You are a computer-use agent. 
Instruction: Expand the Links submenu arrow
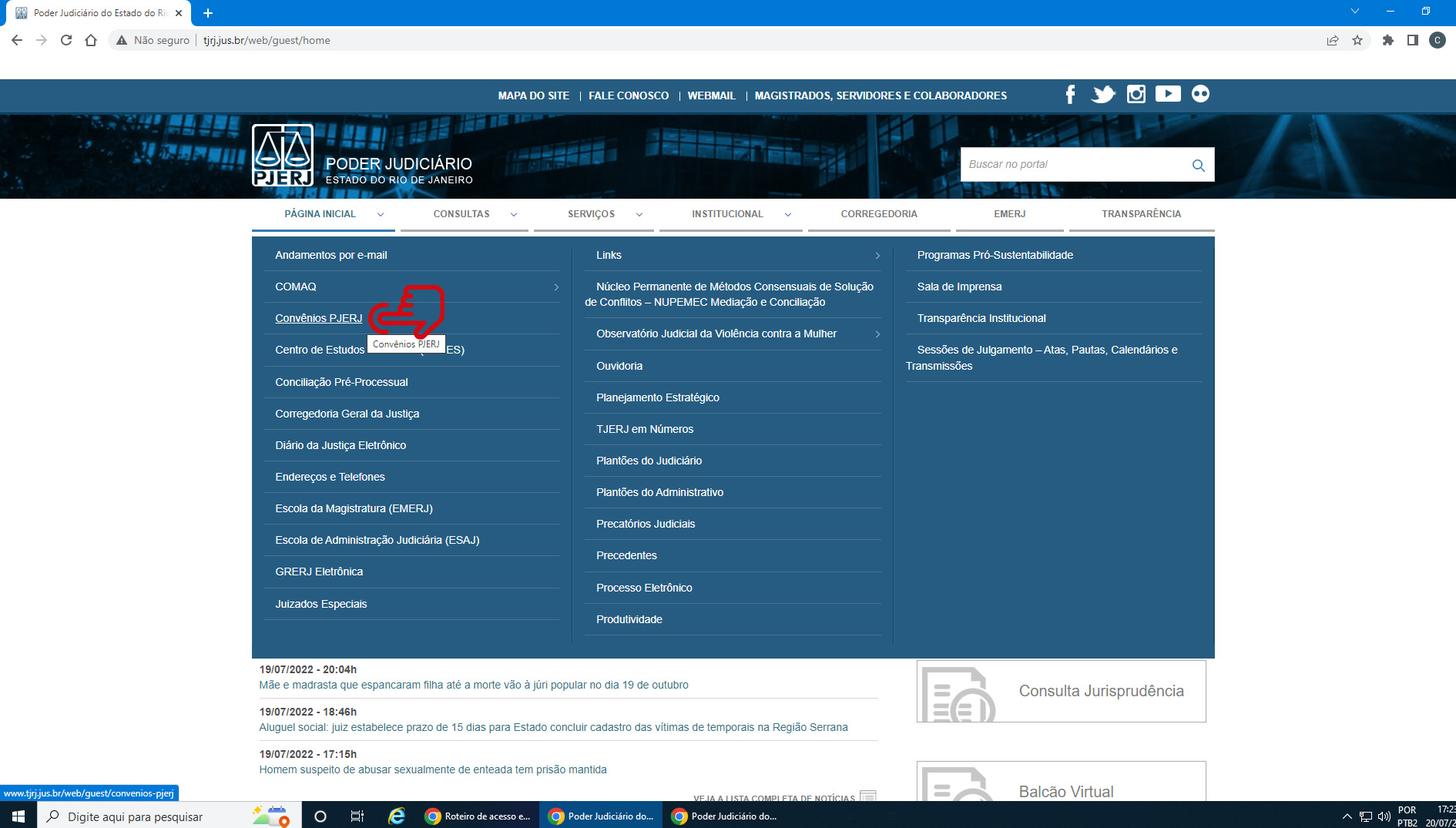click(x=877, y=256)
